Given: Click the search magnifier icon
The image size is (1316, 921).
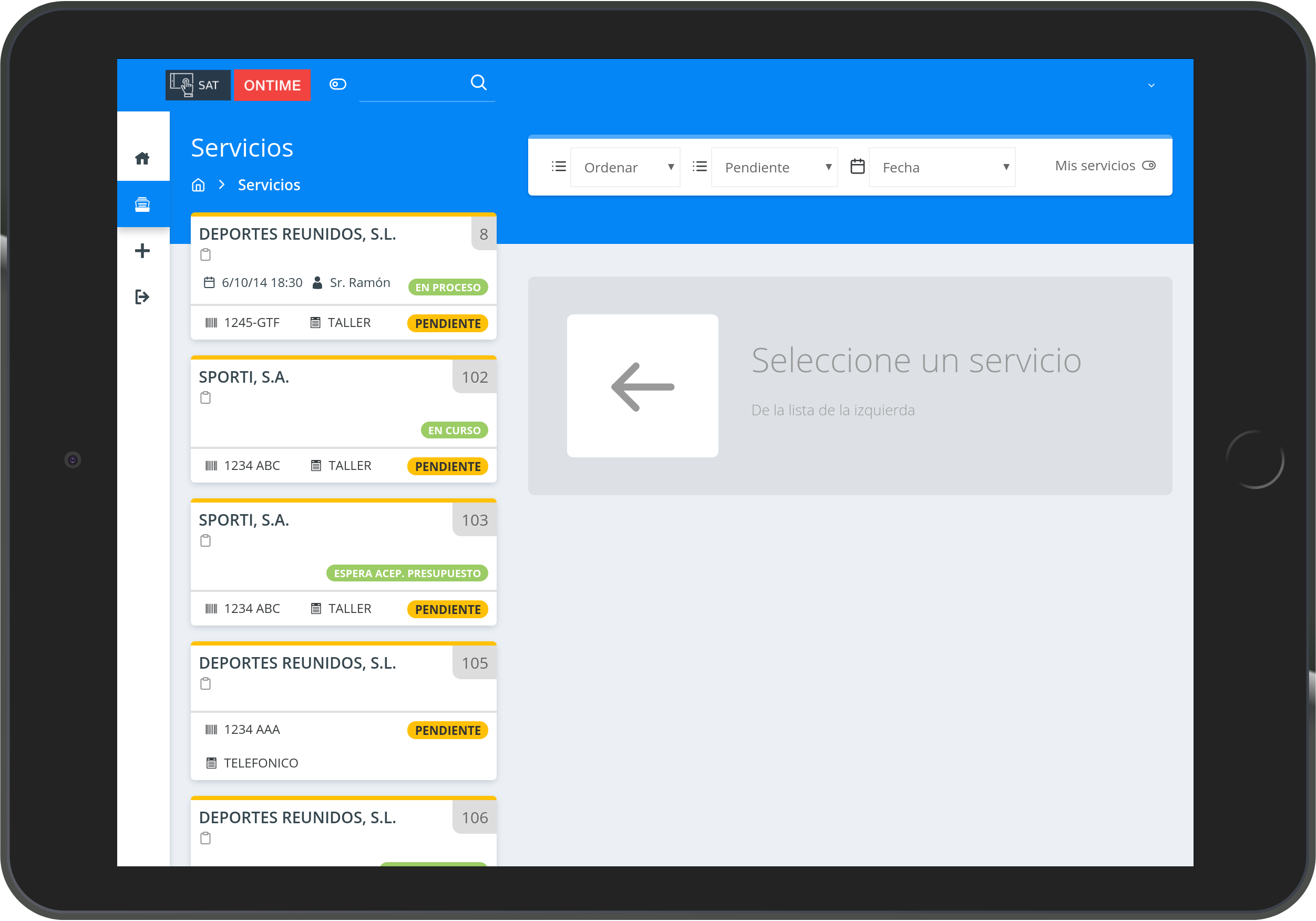Looking at the screenshot, I should [479, 83].
